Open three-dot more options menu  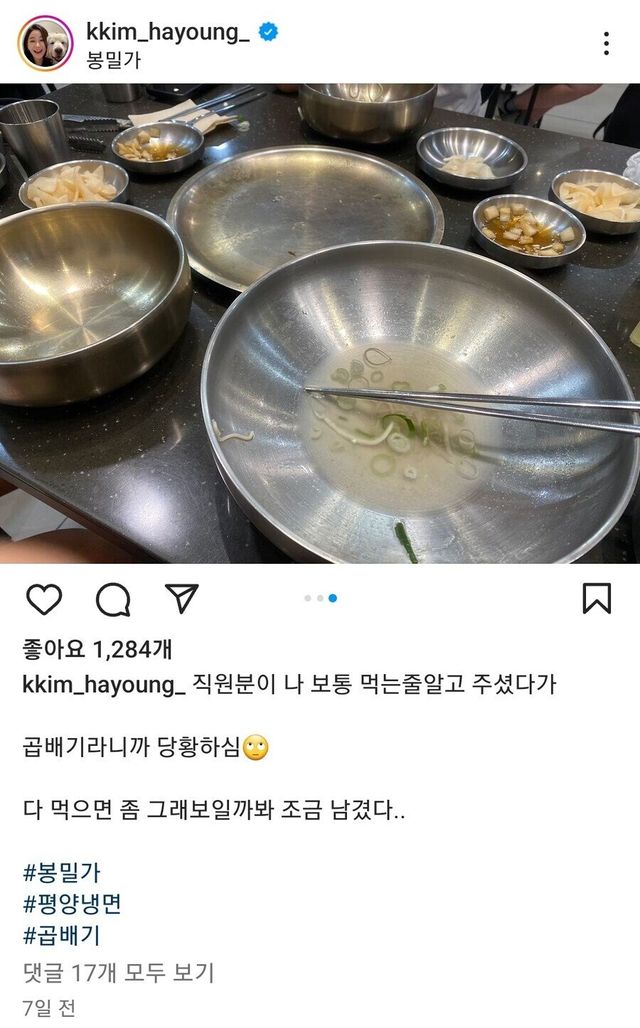[607, 43]
